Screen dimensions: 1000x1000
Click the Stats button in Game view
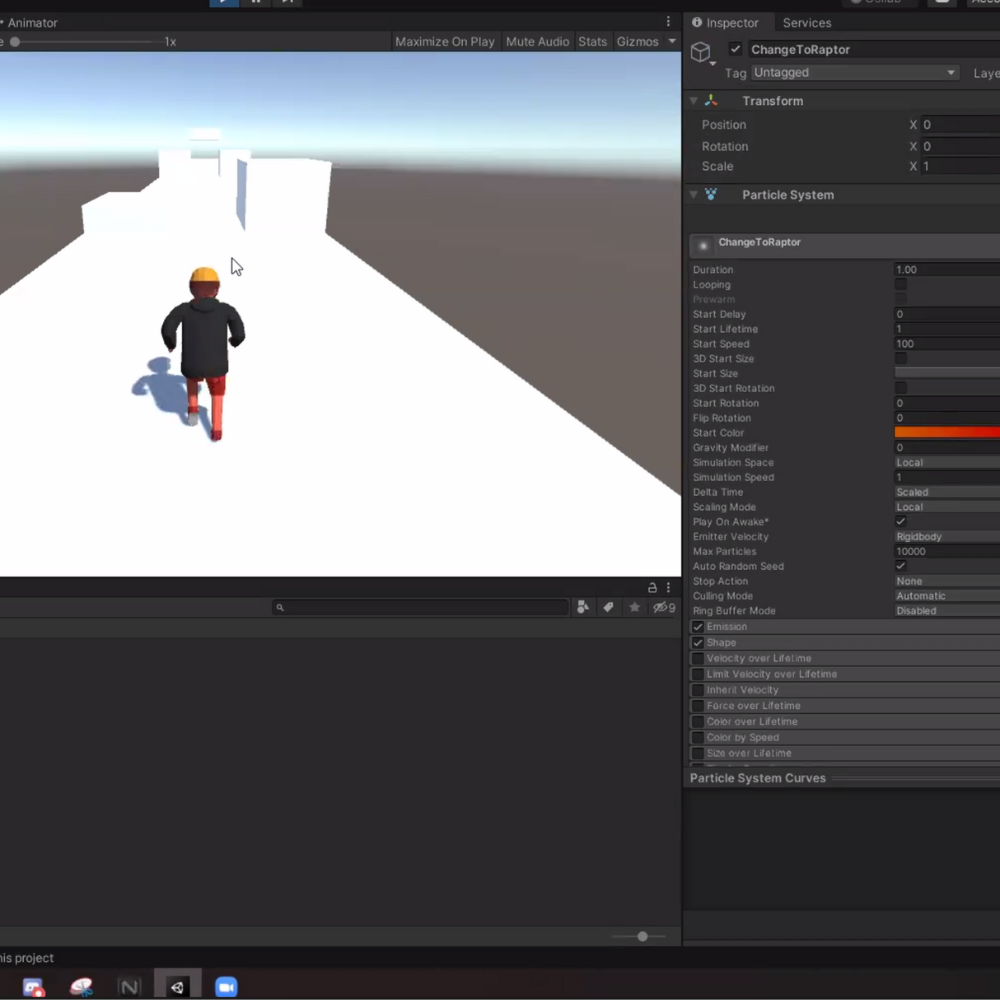(592, 41)
